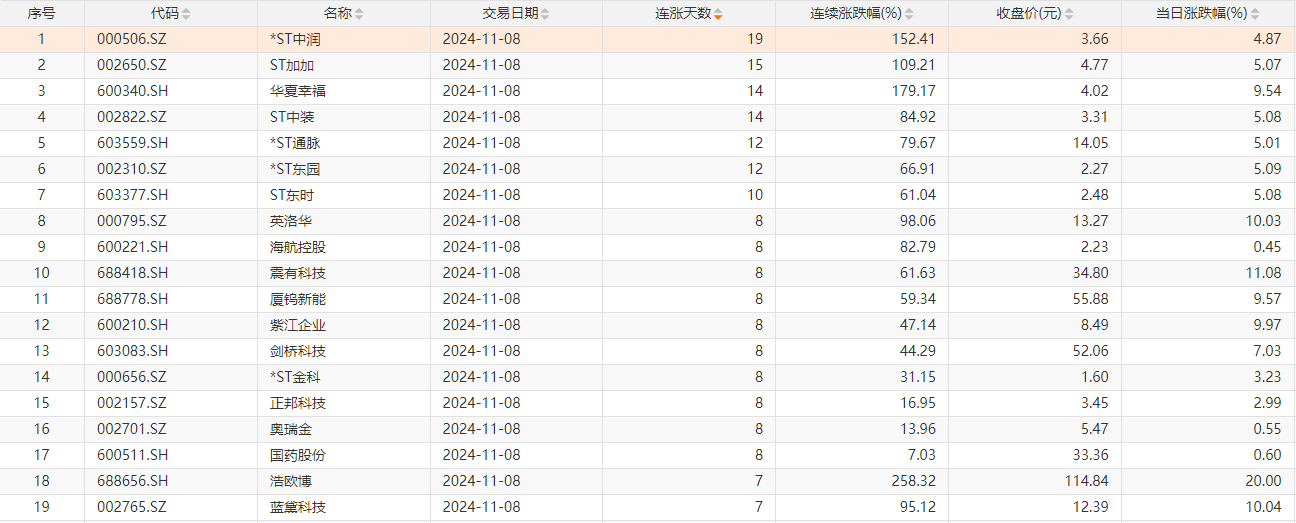Viewport: 1296px width, 523px height.
Task: Open stock code 002822.SZ
Action: click(130, 117)
